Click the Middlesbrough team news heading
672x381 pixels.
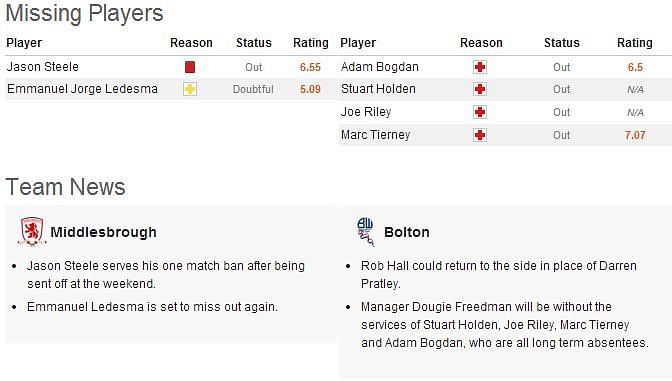point(103,232)
